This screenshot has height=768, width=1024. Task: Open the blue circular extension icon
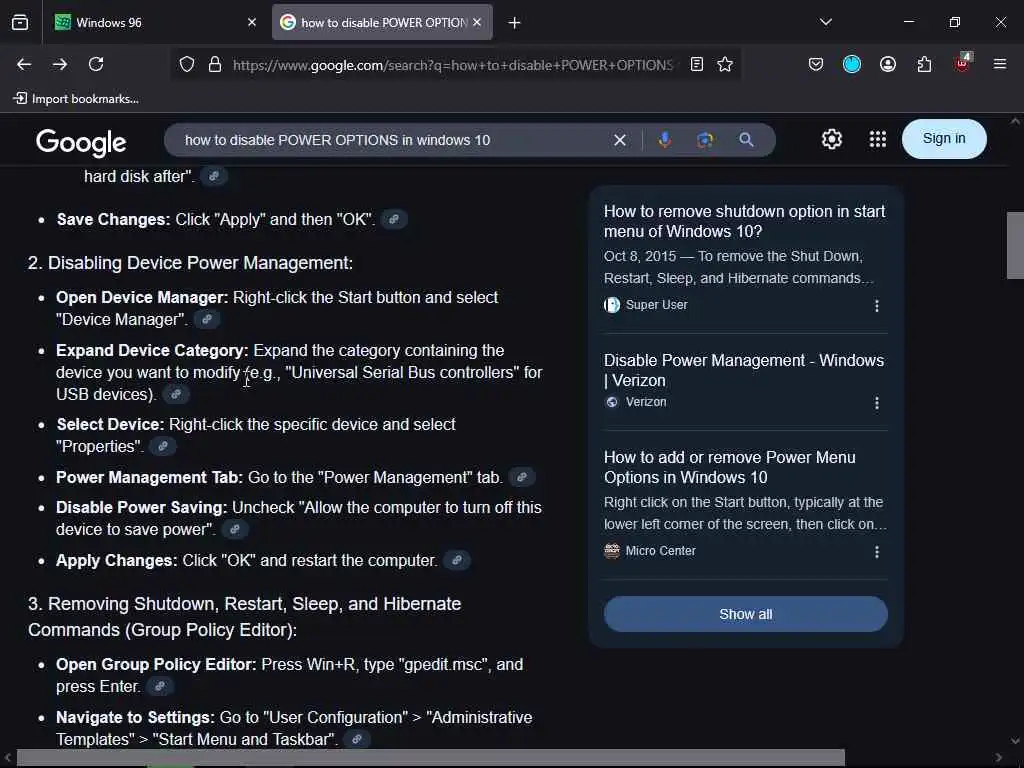852,64
